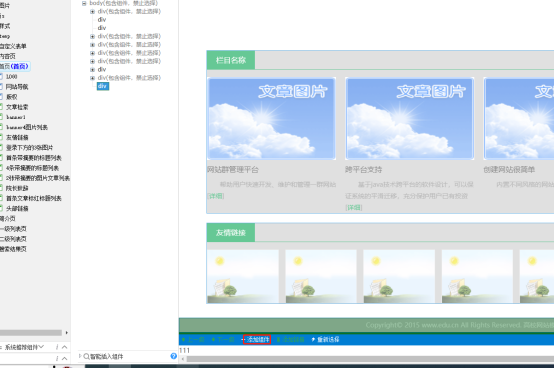Image resolution: width=554 pixels, height=368 pixels.
Task: Click the 重新选择 button
Action: (x=325, y=340)
